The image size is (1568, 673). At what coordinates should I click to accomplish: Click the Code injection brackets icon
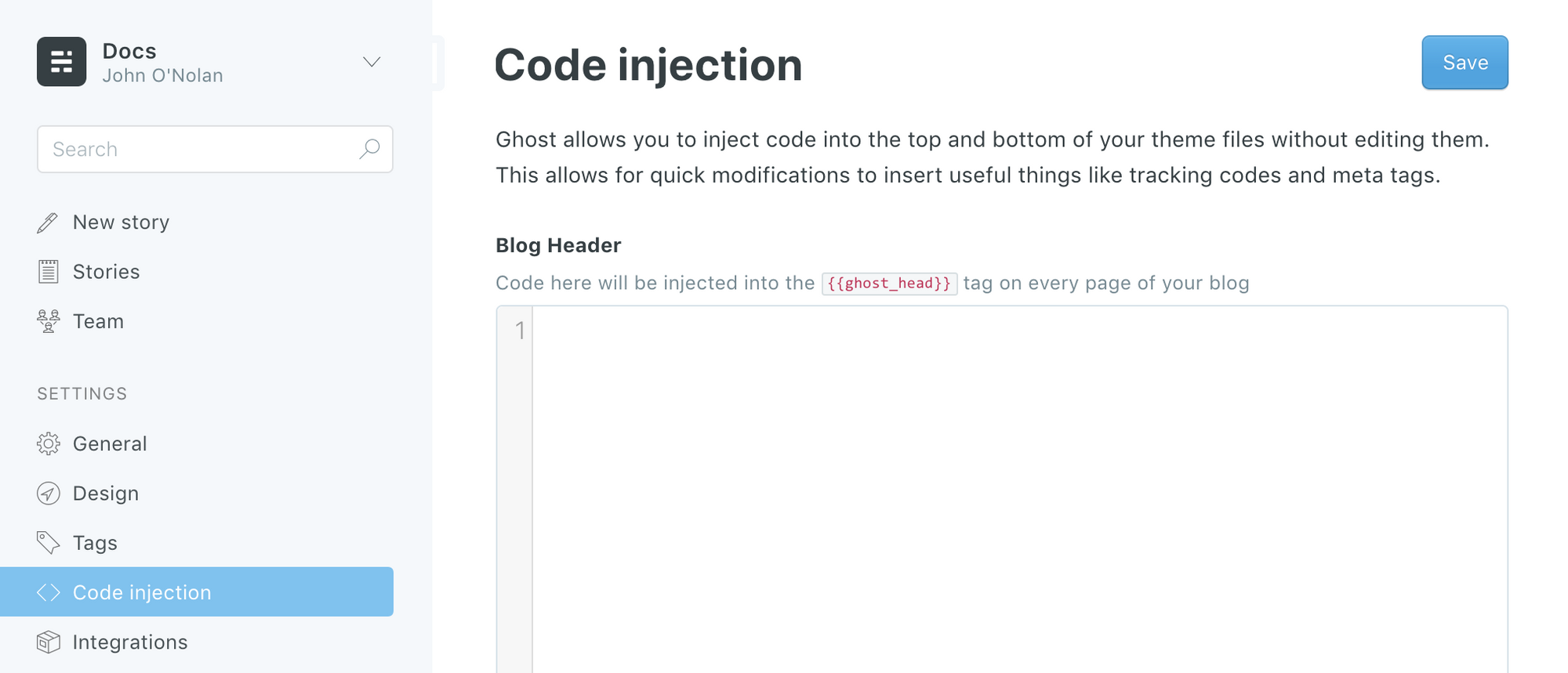[x=48, y=592]
